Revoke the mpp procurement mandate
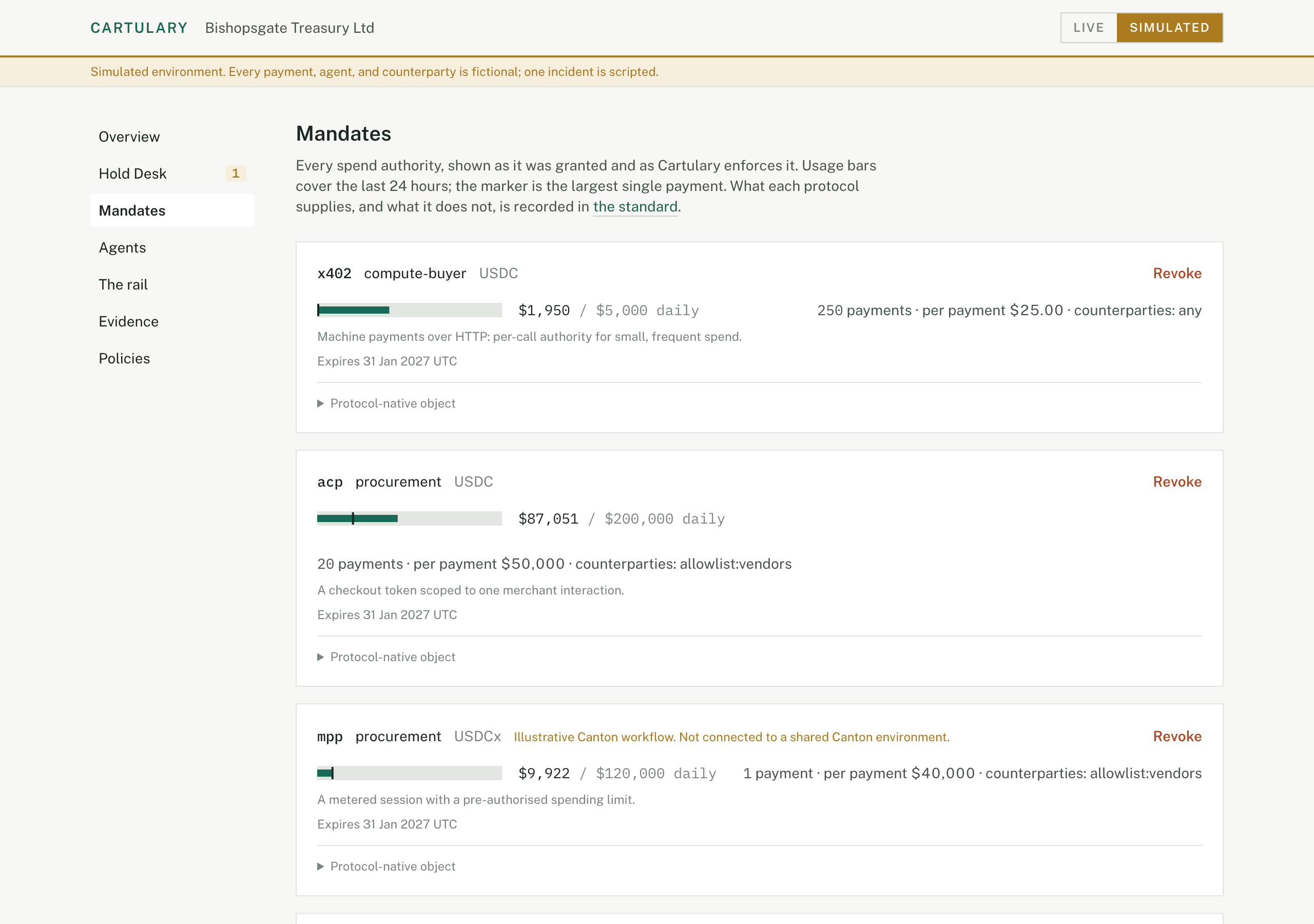This screenshot has height=924, width=1314. (1176, 736)
